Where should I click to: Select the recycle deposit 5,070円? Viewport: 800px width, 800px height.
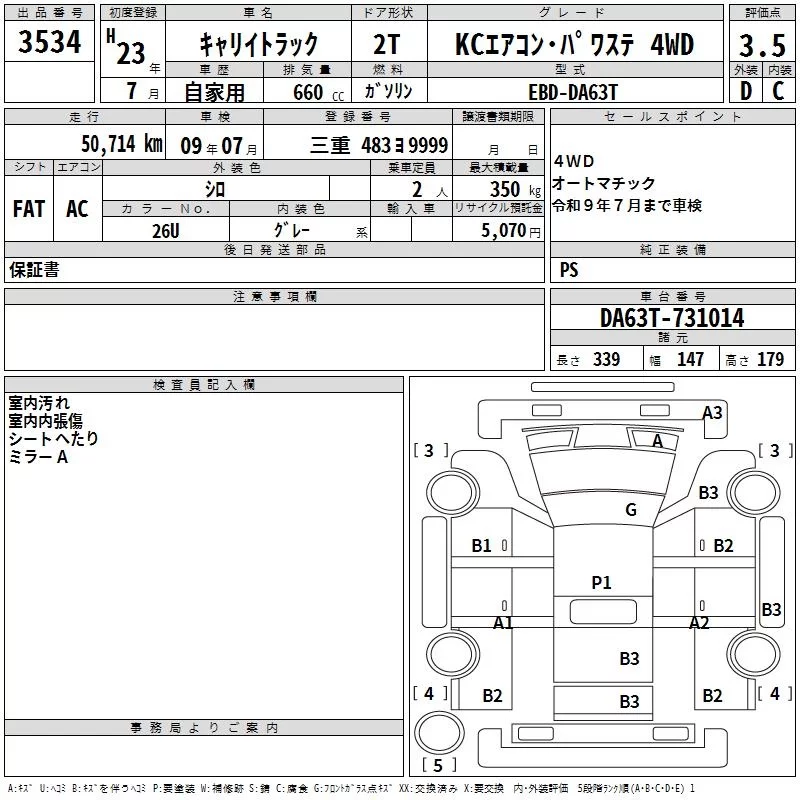point(511,231)
